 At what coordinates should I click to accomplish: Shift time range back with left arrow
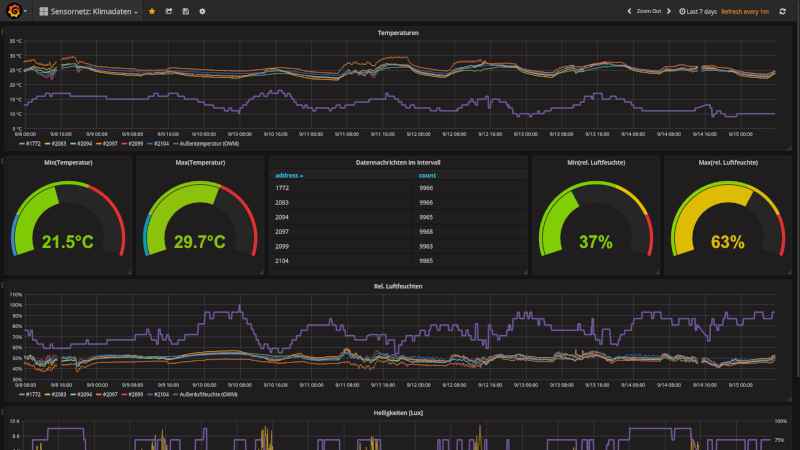click(x=629, y=11)
